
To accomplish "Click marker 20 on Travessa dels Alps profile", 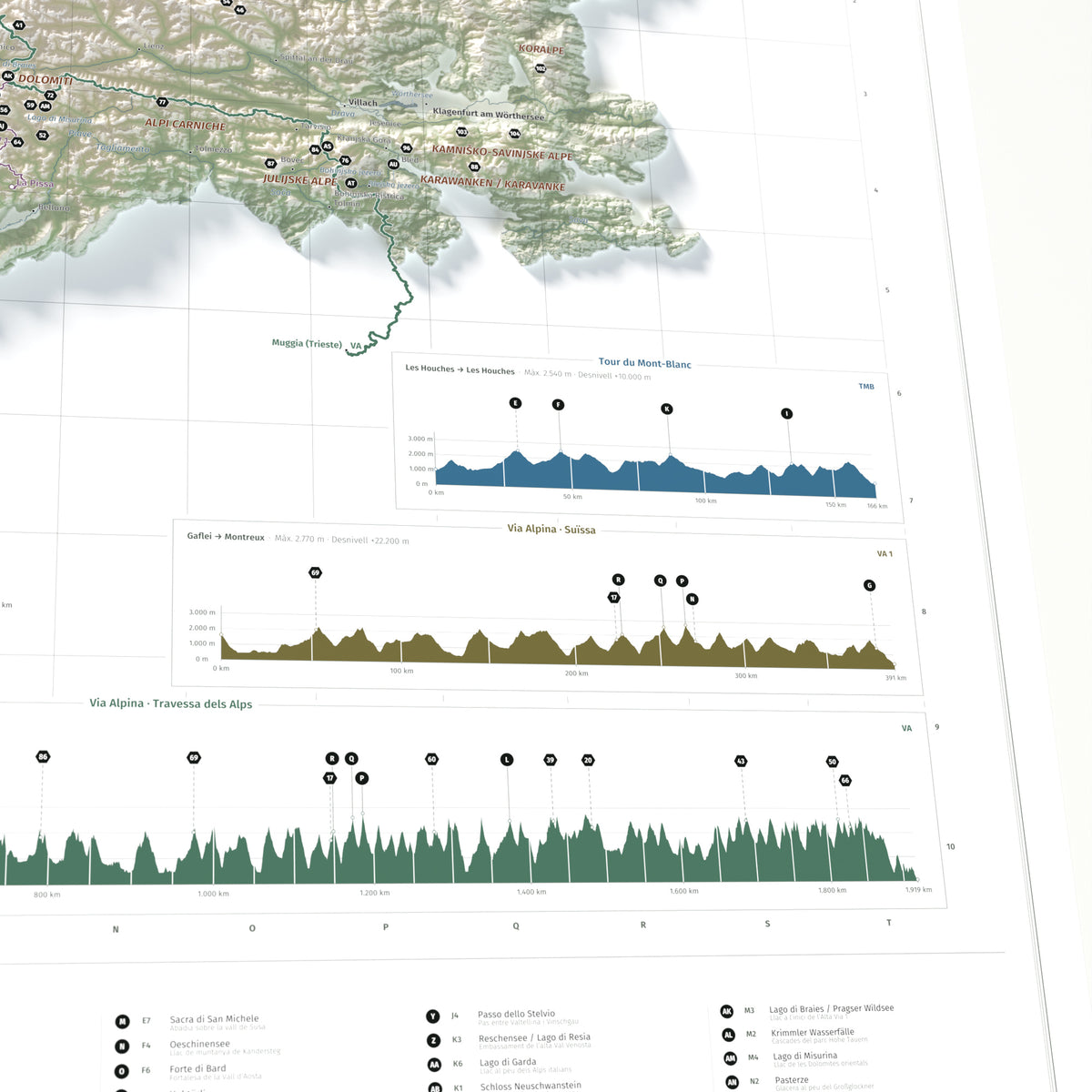I will (x=588, y=760).
